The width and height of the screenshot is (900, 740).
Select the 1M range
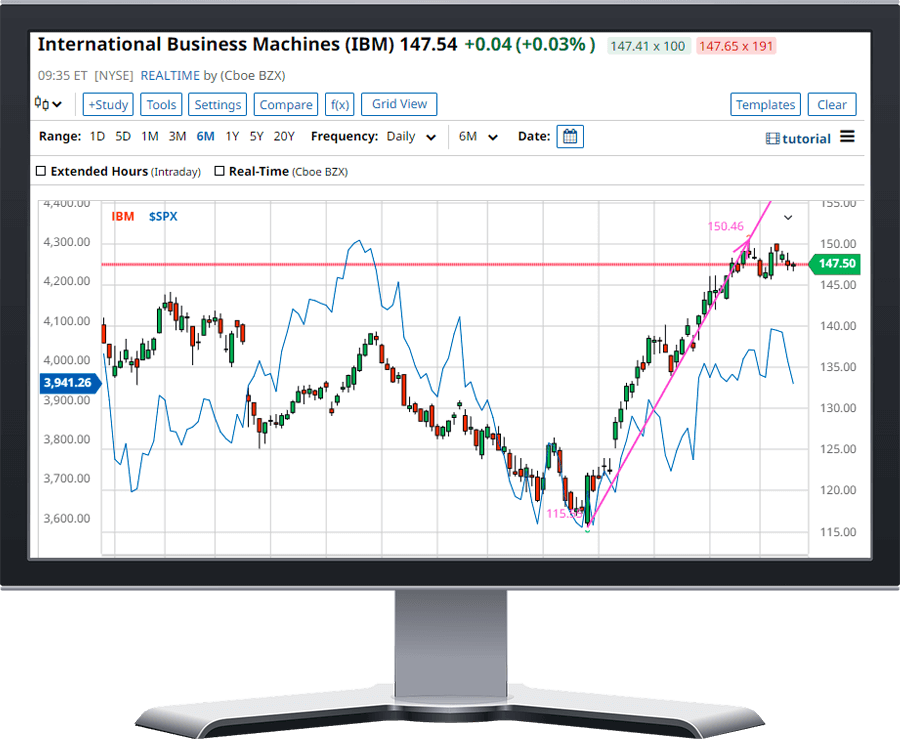(150, 137)
